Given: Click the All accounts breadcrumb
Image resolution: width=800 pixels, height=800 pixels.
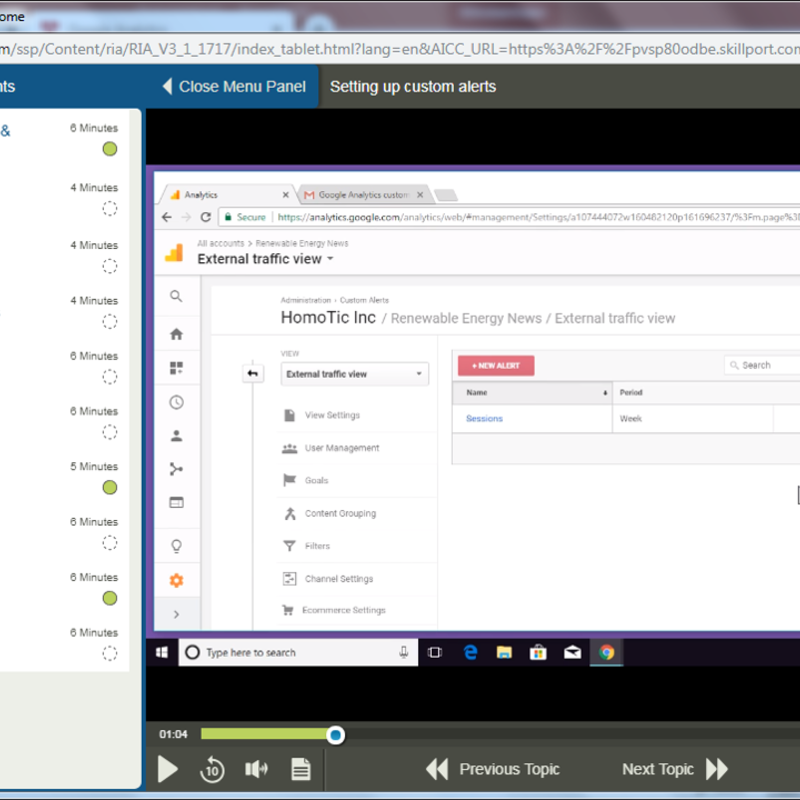Looking at the screenshot, I should (x=220, y=243).
